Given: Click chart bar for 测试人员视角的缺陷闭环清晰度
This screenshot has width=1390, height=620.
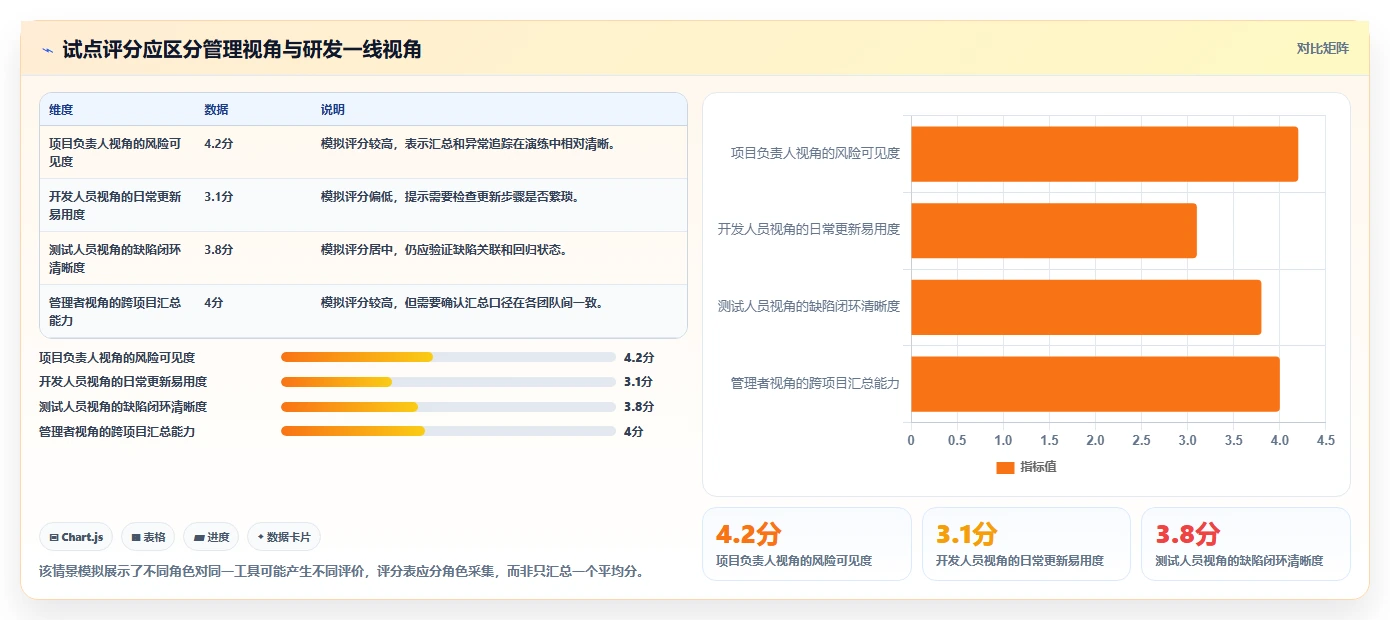Looking at the screenshot, I should pyautogui.click(x=1086, y=307).
